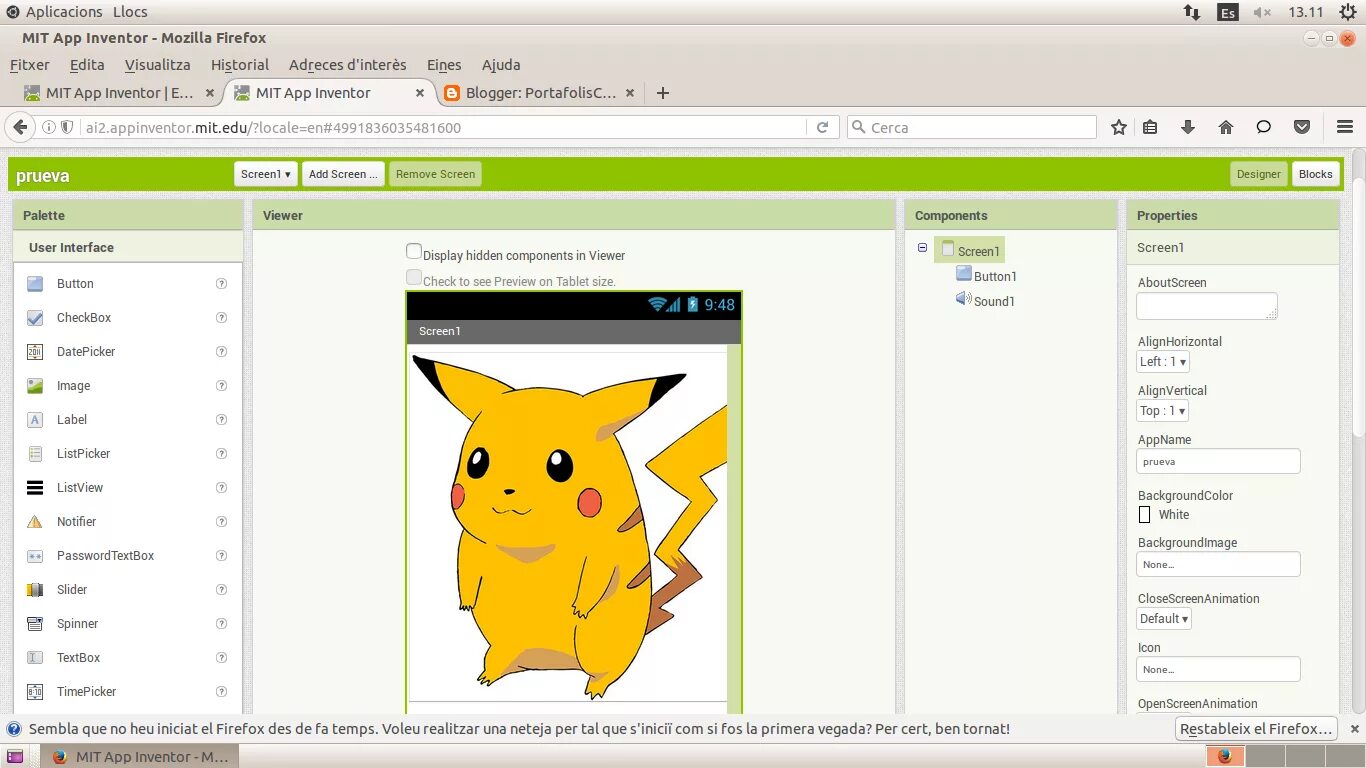Image resolution: width=1366 pixels, height=768 pixels.
Task: Open the AlignHorizontal Left dropdown
Action: (x=1163, y=362)
